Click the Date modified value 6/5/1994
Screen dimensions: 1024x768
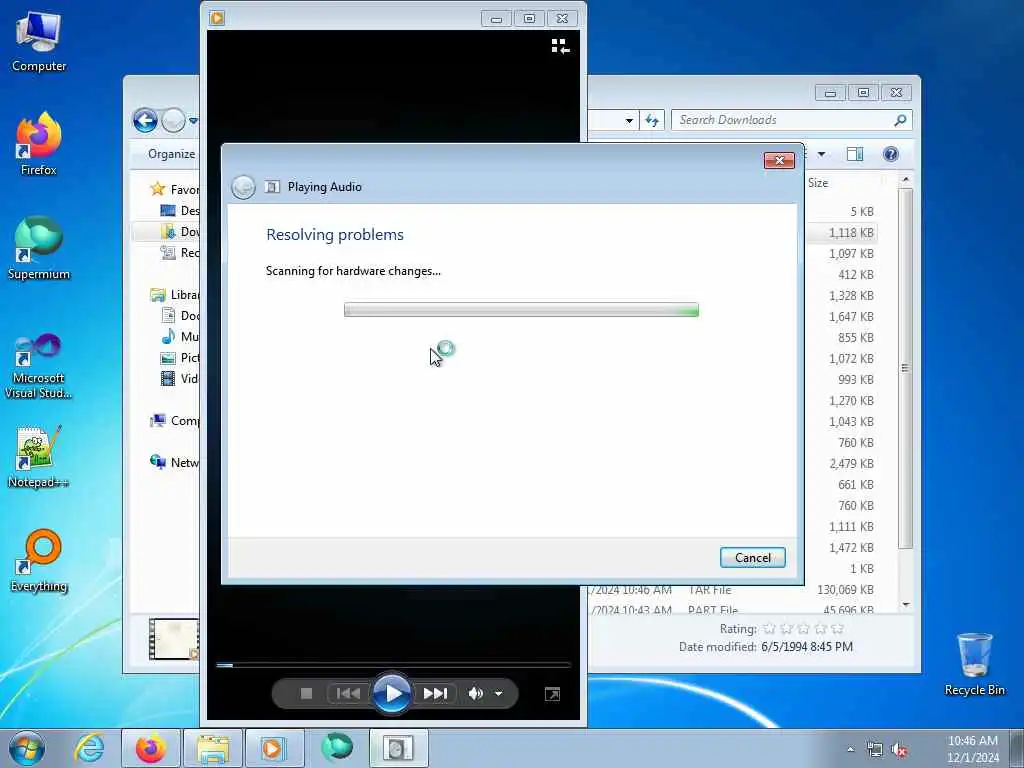[x=807, y=647]
